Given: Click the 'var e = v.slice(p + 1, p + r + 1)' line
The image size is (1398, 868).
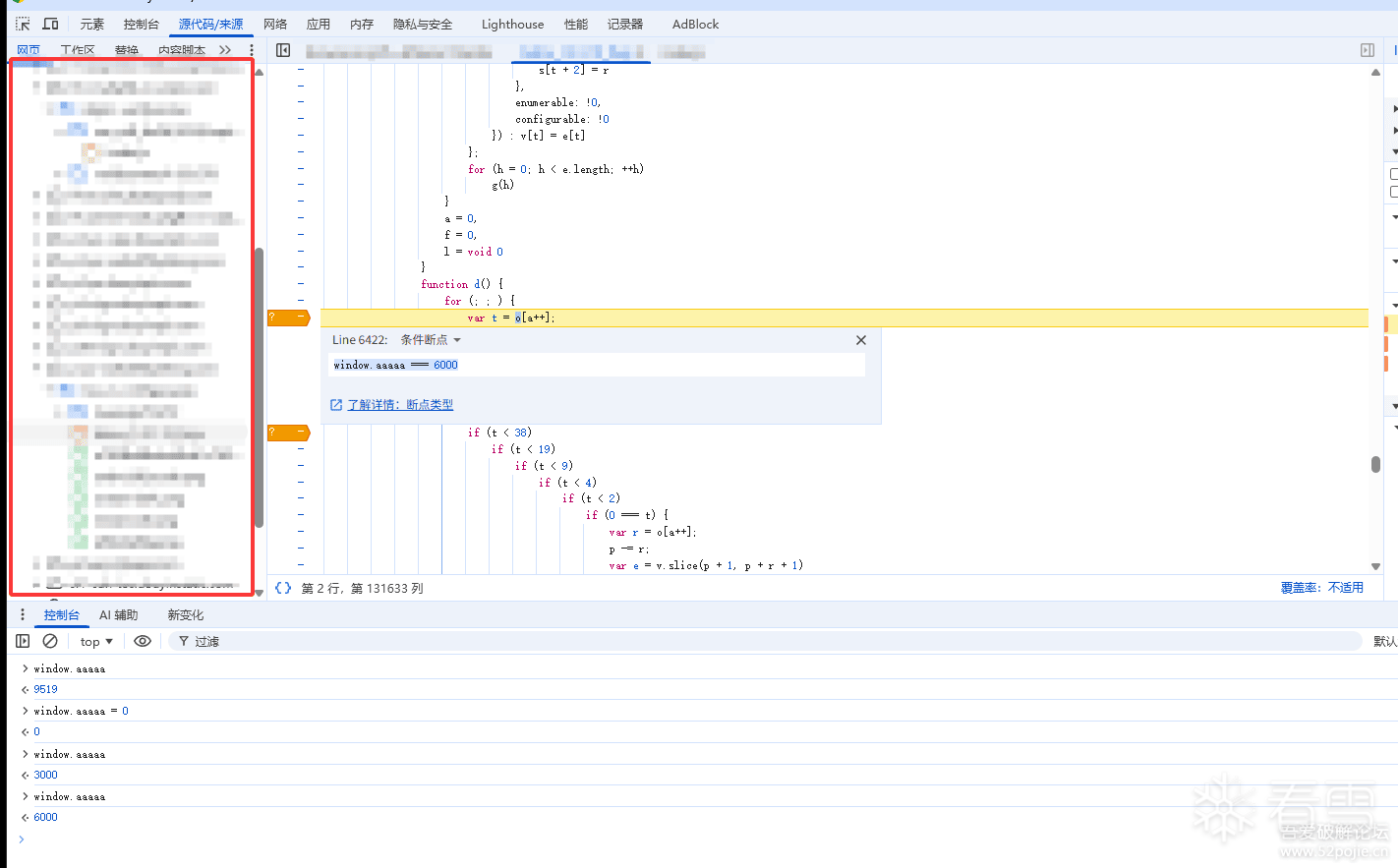Looking at the screenshot, I should click(x=706, y=565).
